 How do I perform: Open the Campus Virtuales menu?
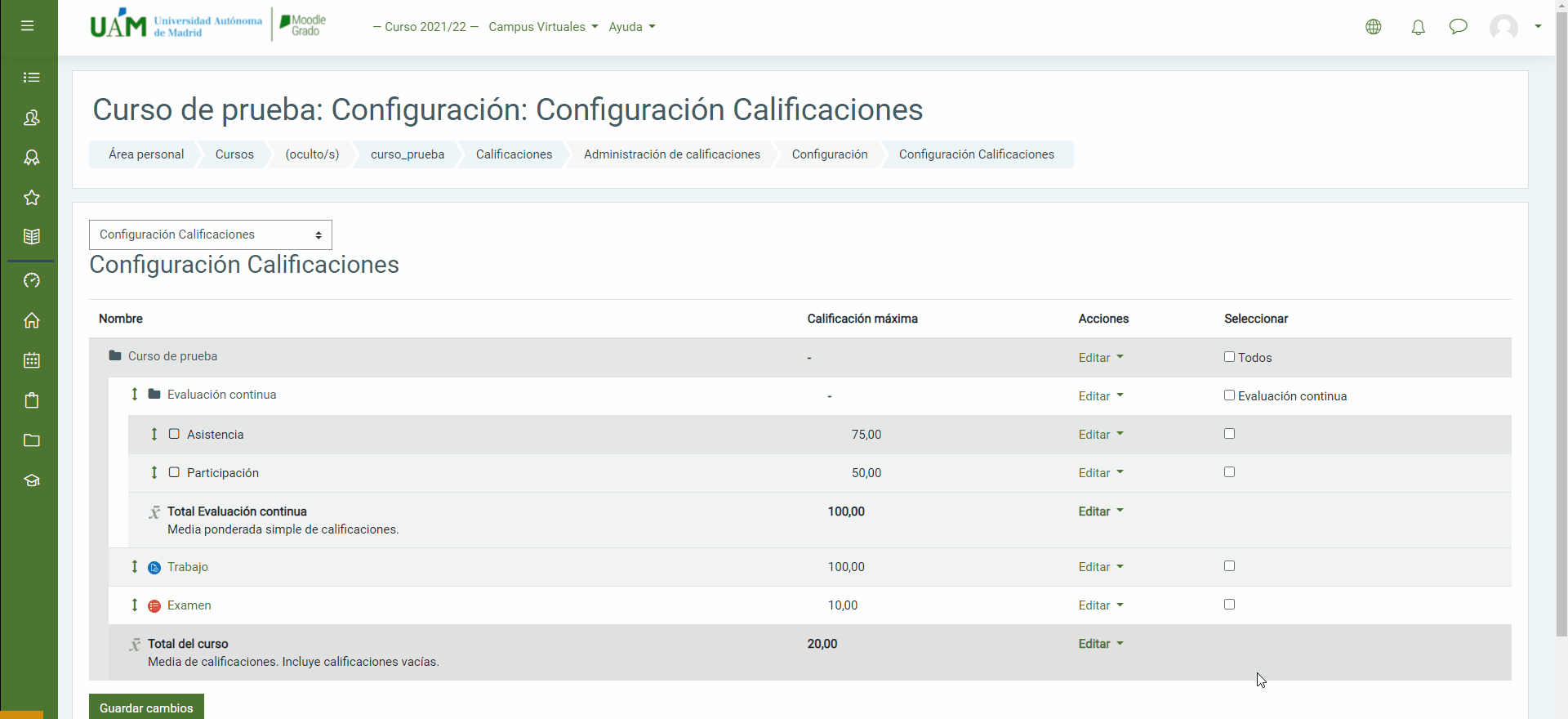[542, 27]
